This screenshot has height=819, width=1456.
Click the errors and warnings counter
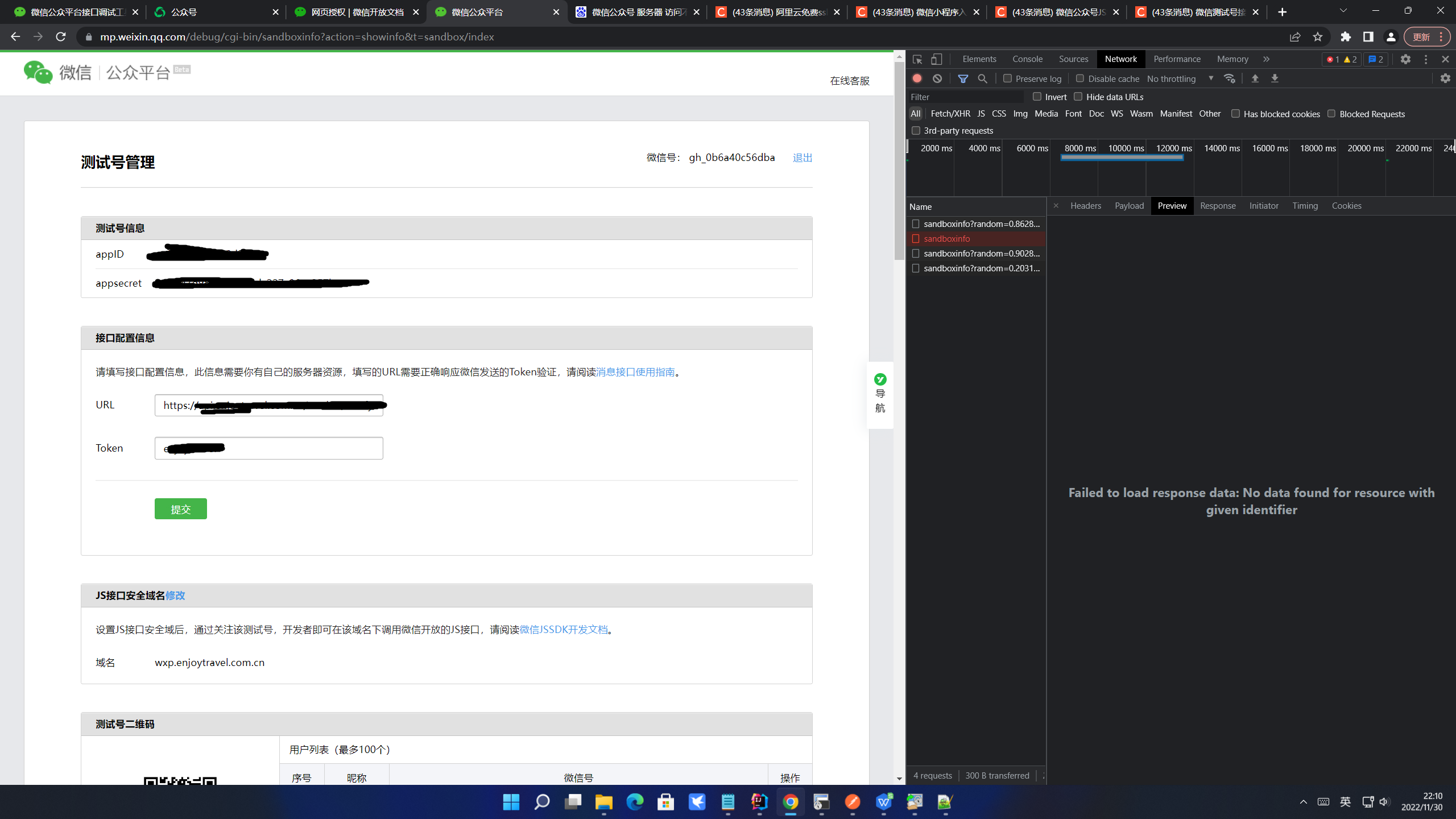pyautogui.click(x=1342, y=59)
